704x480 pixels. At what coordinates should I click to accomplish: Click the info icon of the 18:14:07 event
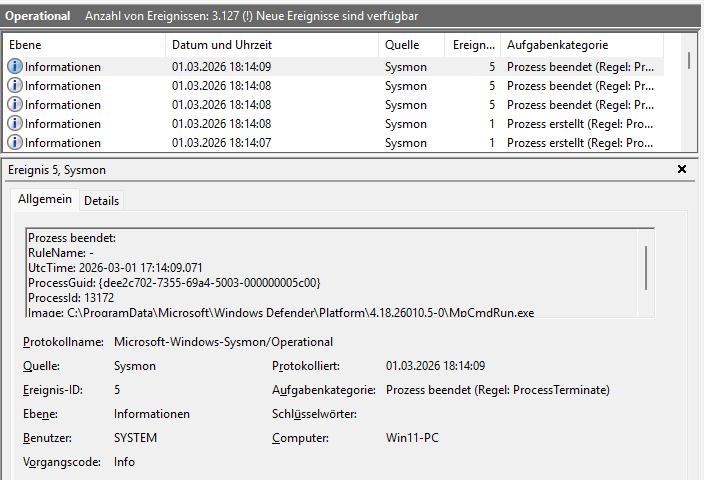[15, 143]
